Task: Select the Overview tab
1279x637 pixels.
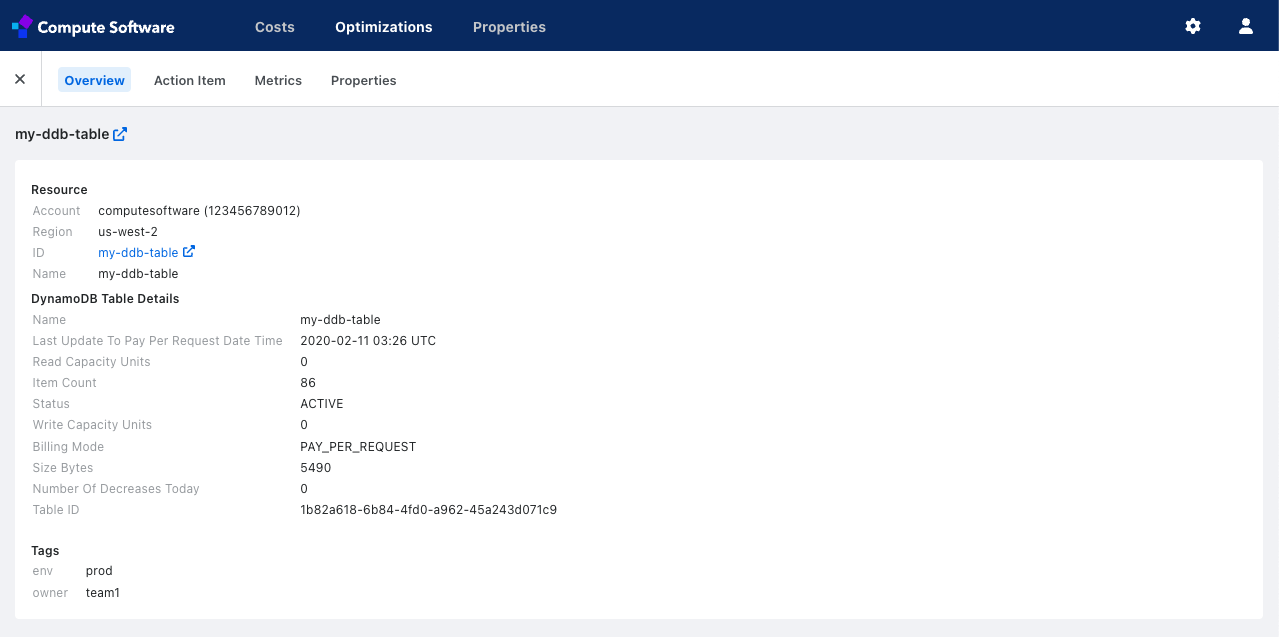Action: tap(95, 80)
